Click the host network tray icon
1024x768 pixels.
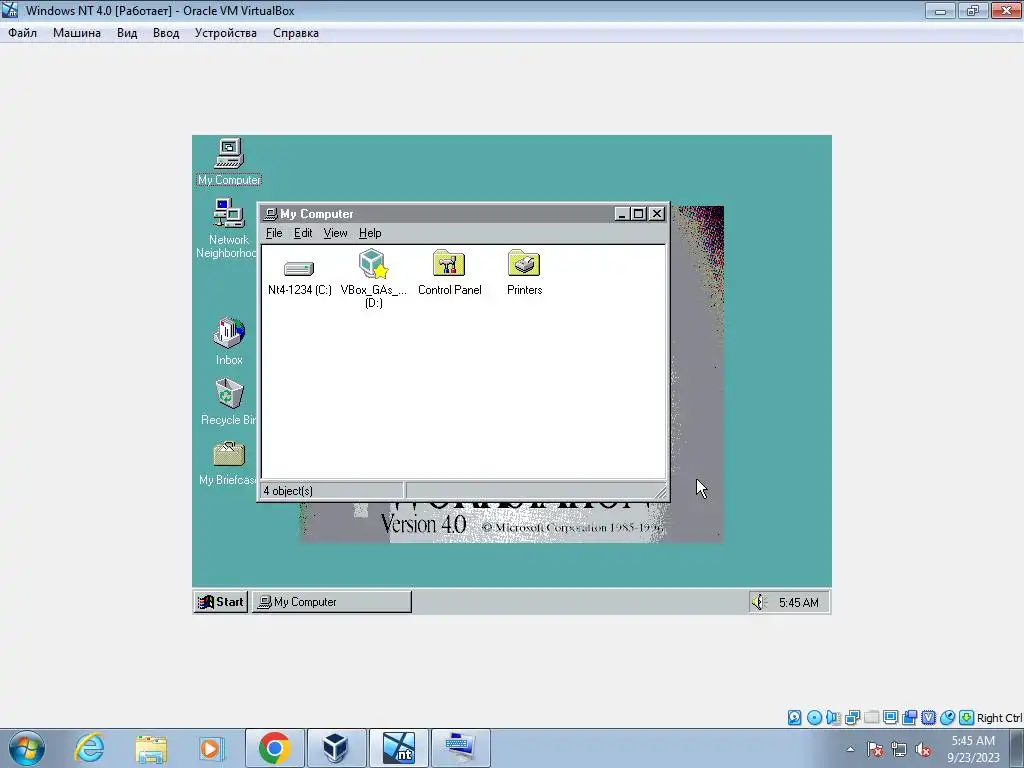click(x=899, y=750)
